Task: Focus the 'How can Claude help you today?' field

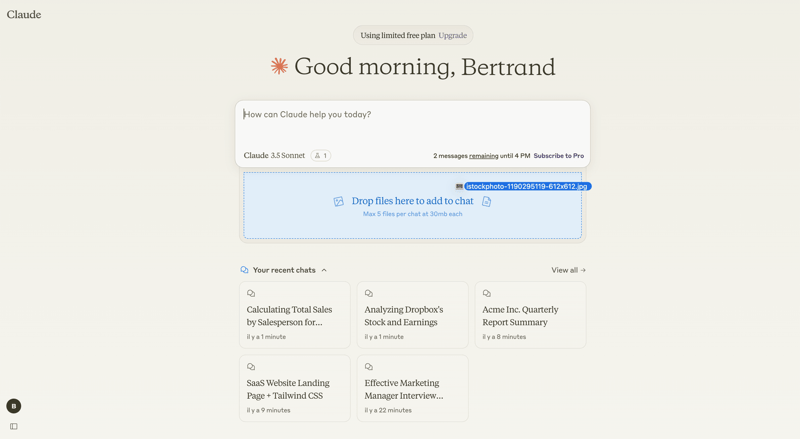Action: click(412, 114)
